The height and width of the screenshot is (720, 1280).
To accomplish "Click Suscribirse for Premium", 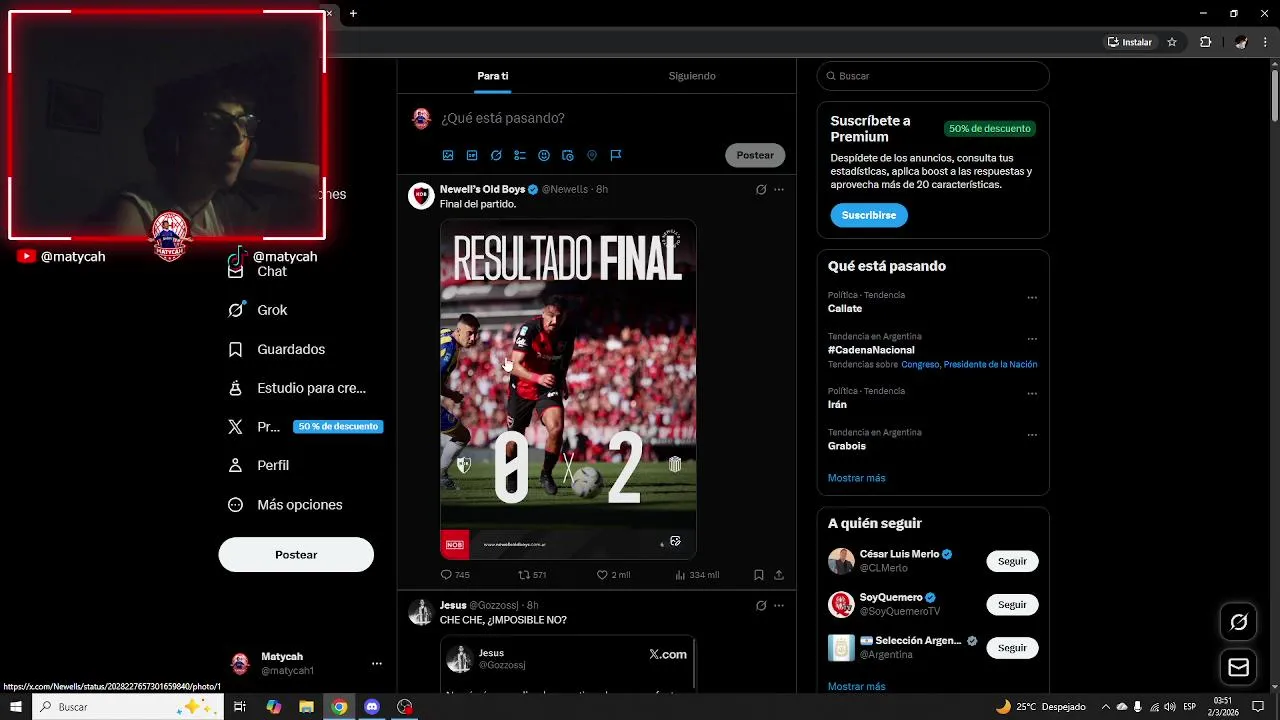I will (869, 215).
